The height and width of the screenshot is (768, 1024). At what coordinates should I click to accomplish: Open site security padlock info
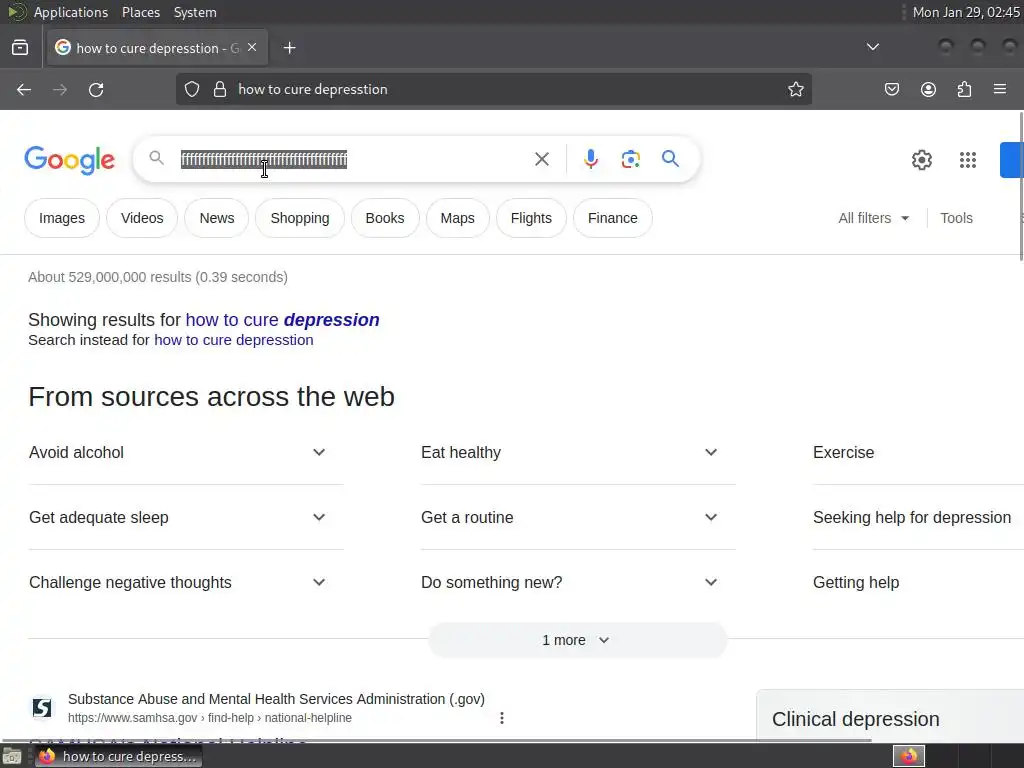coord(220,89)
